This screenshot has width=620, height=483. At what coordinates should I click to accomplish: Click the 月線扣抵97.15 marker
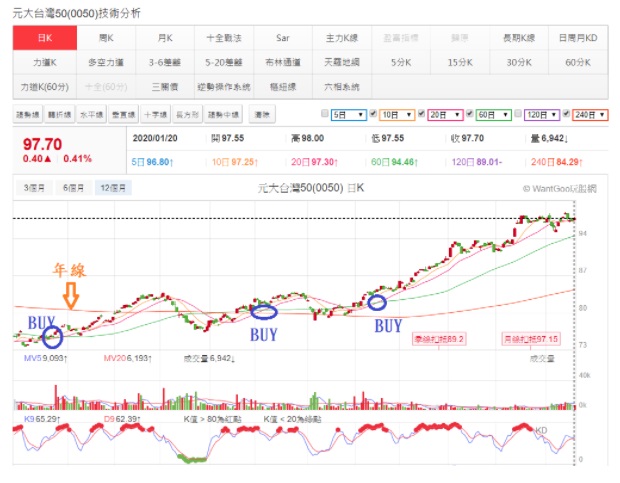(x=531, y=339)
